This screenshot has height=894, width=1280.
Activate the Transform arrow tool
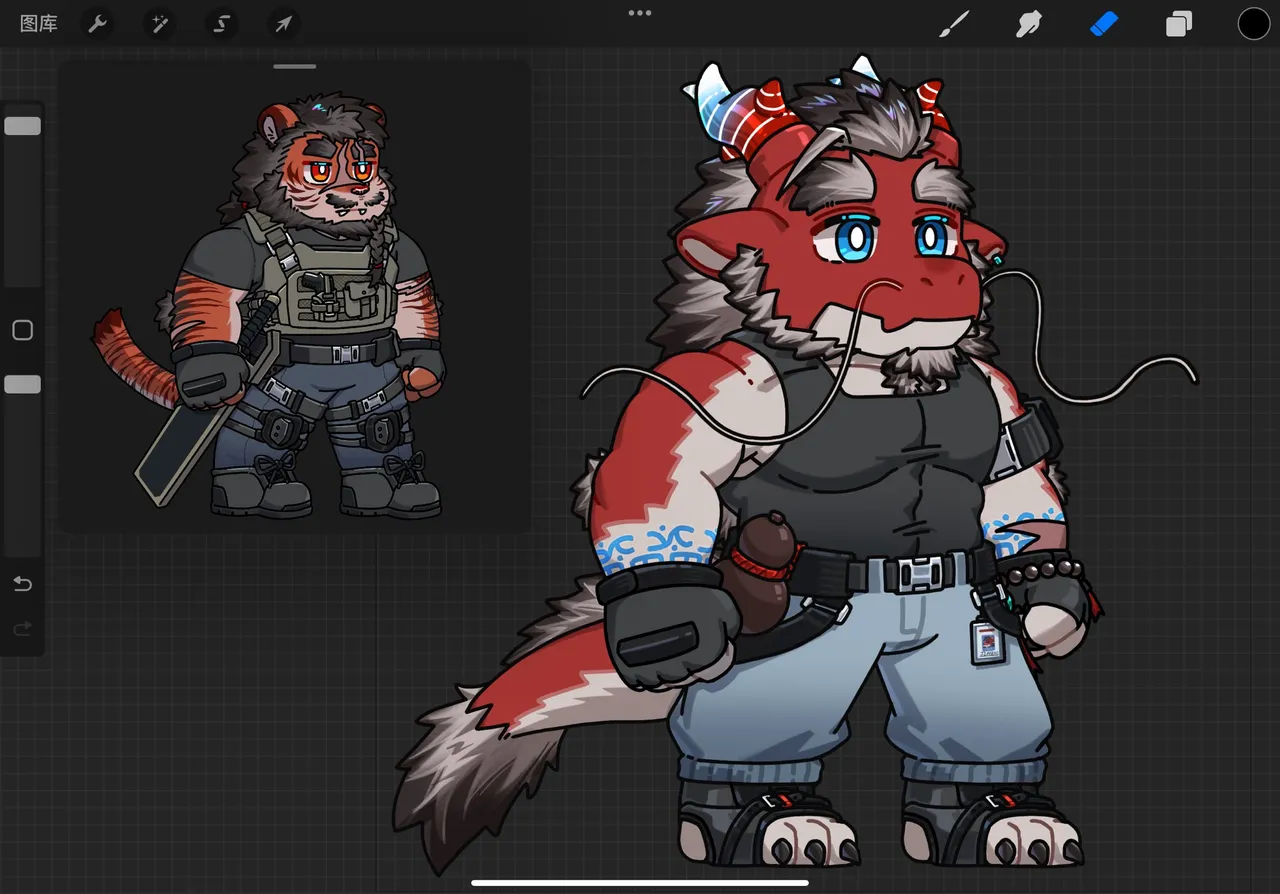tap(283, 24)
